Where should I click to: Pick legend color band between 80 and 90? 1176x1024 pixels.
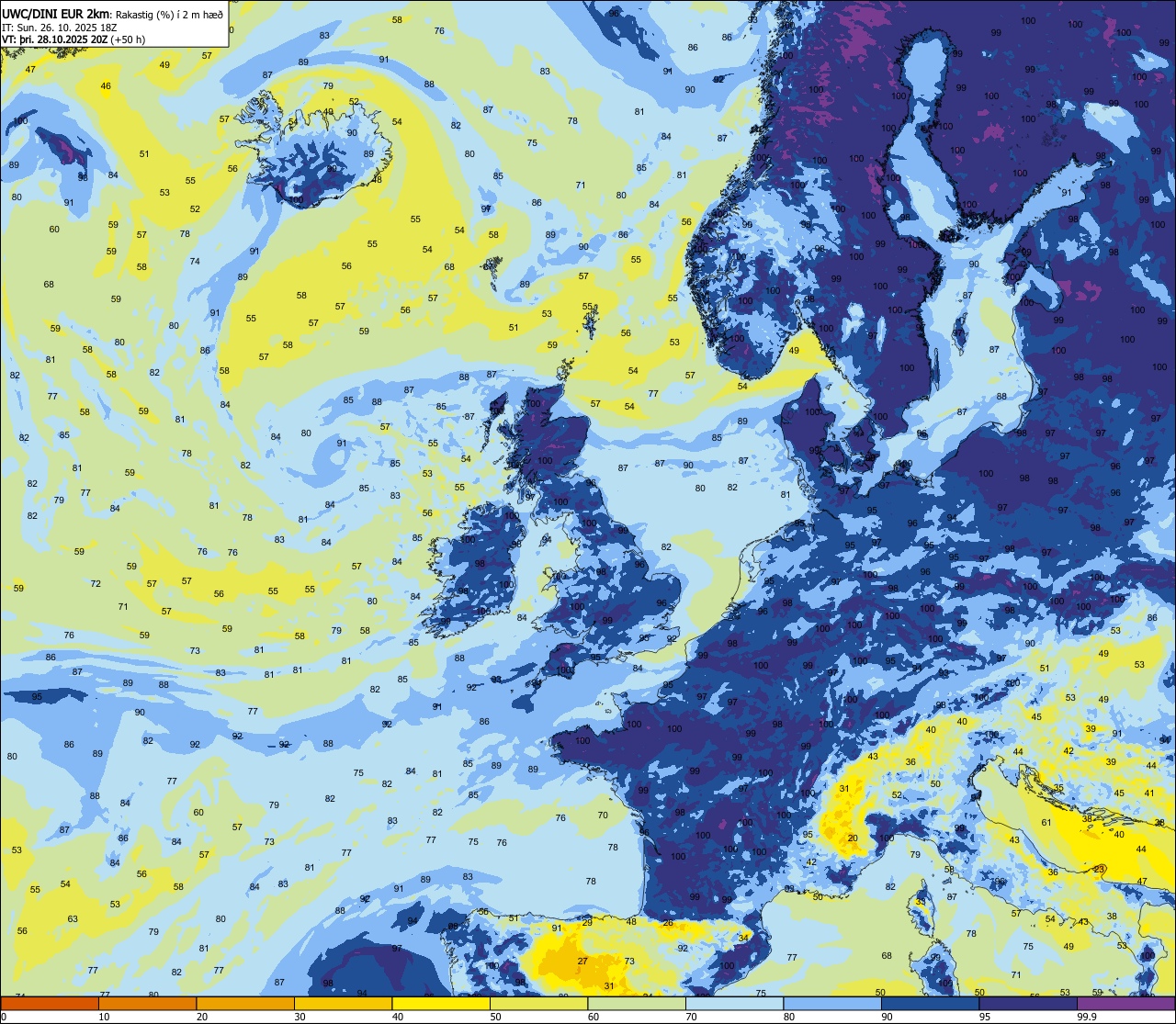(x=832, y=1003)
